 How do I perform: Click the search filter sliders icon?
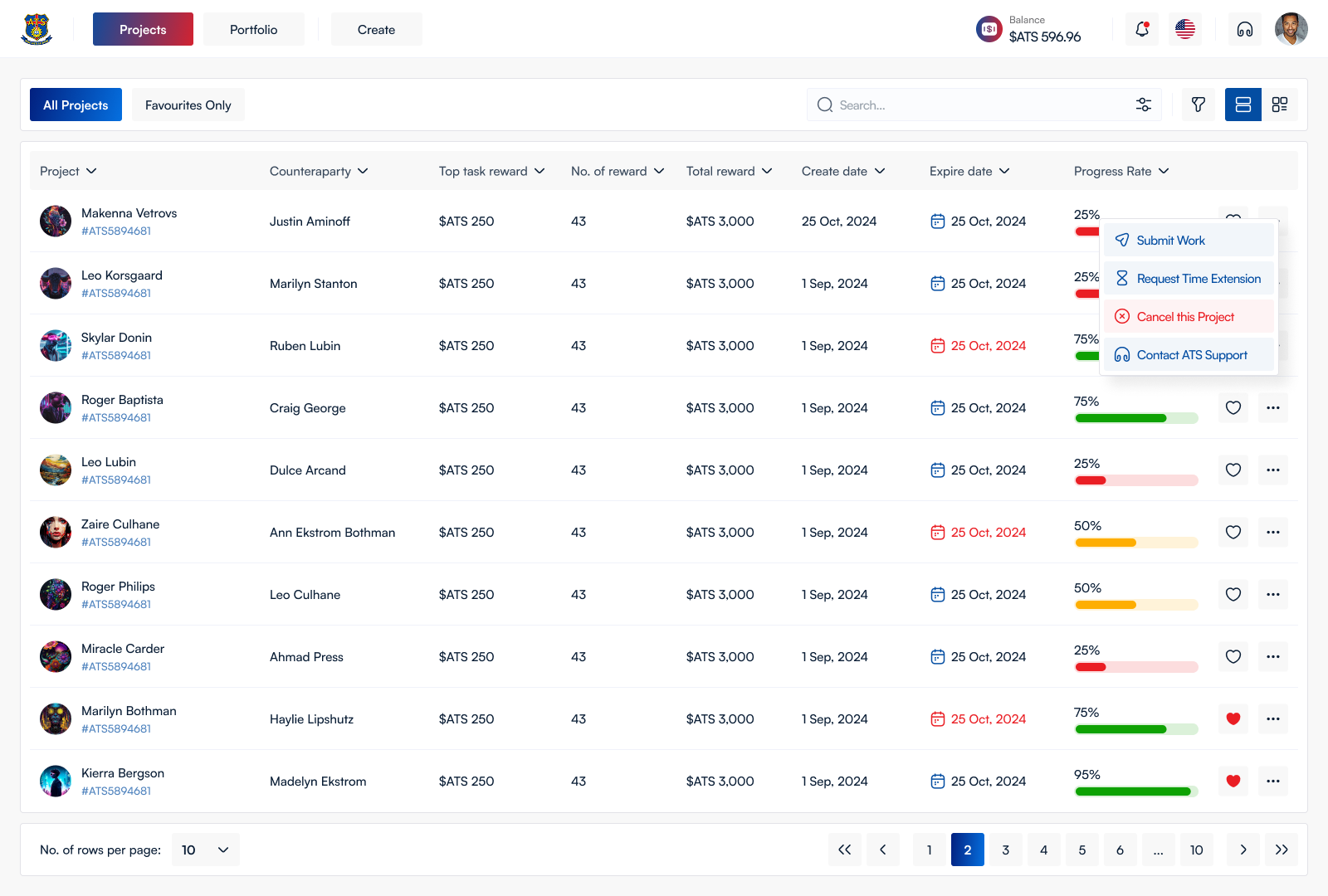[x=1144, y=105]
